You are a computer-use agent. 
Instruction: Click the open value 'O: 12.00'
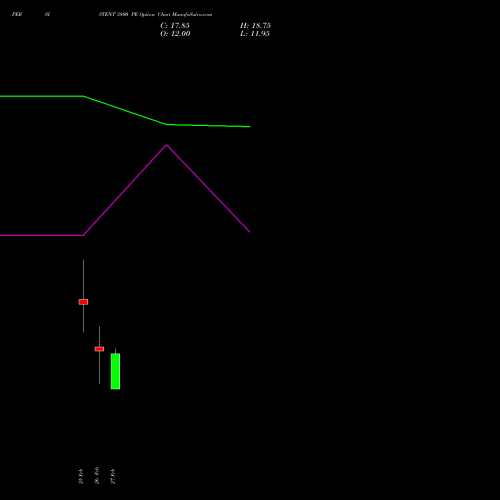point(175,34)
